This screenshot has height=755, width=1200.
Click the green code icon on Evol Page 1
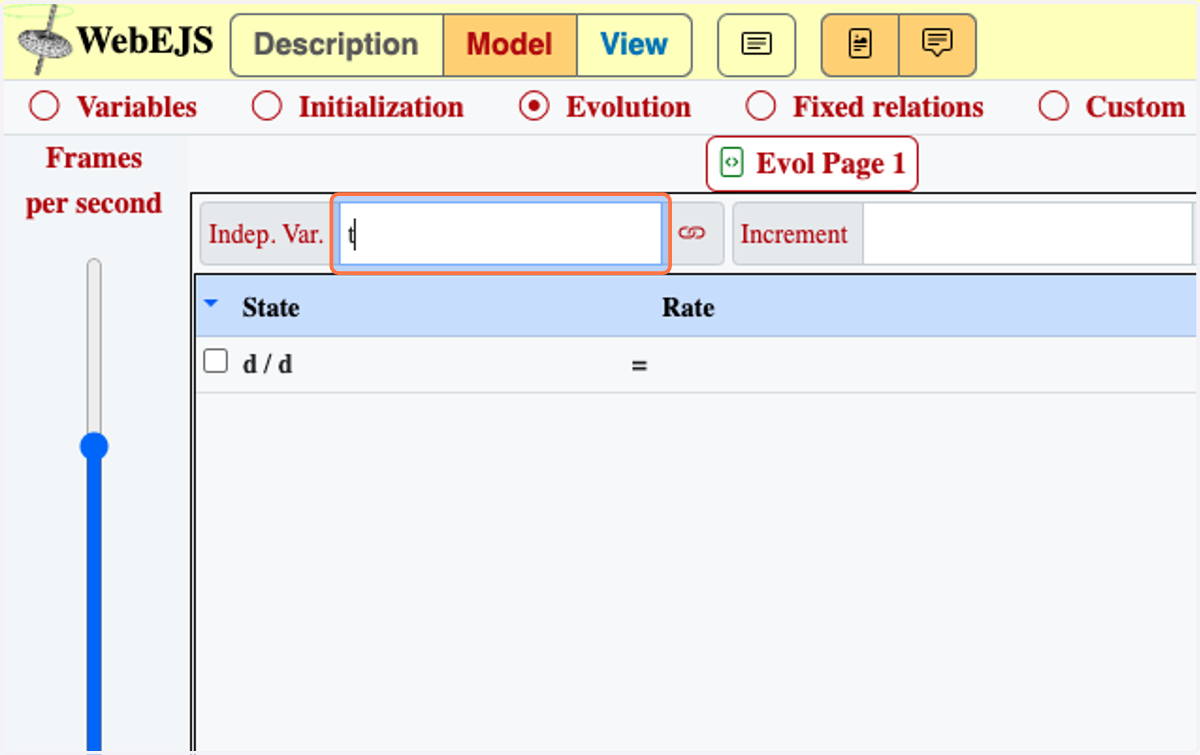tap(732, 163)
